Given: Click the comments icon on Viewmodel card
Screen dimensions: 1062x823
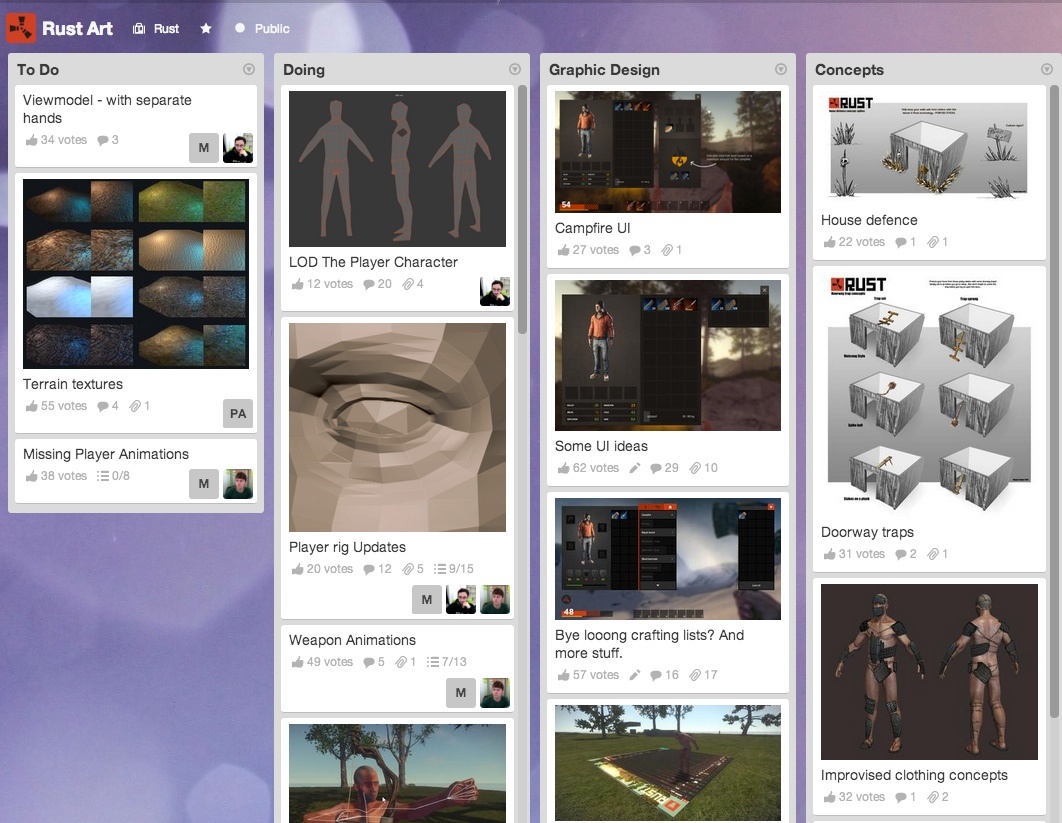Looking at the screenshot, I should [x=103, y=140].
